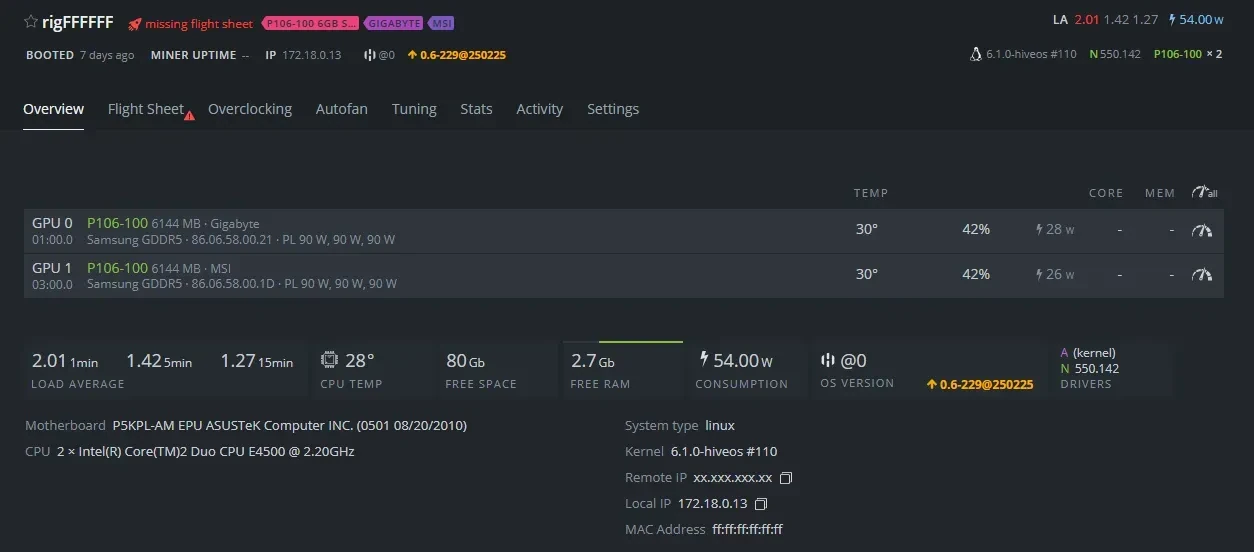Switch to the Overclocking tab

[250, 109]
